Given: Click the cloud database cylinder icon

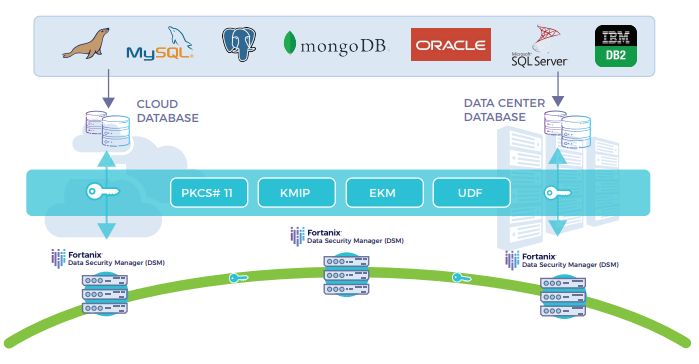Looking at the screenshot, I should point(107,128).
